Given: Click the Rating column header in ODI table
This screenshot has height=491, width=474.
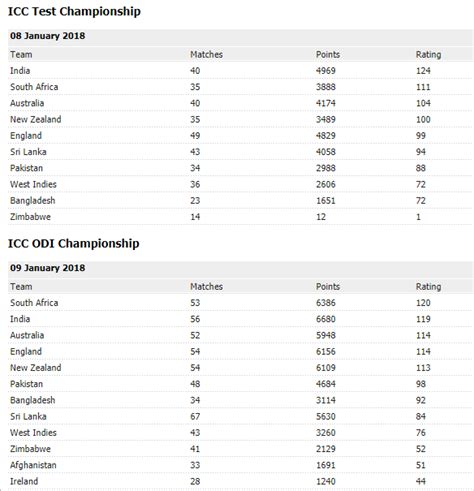Looking at the screenshot, I should pos(428,287).
